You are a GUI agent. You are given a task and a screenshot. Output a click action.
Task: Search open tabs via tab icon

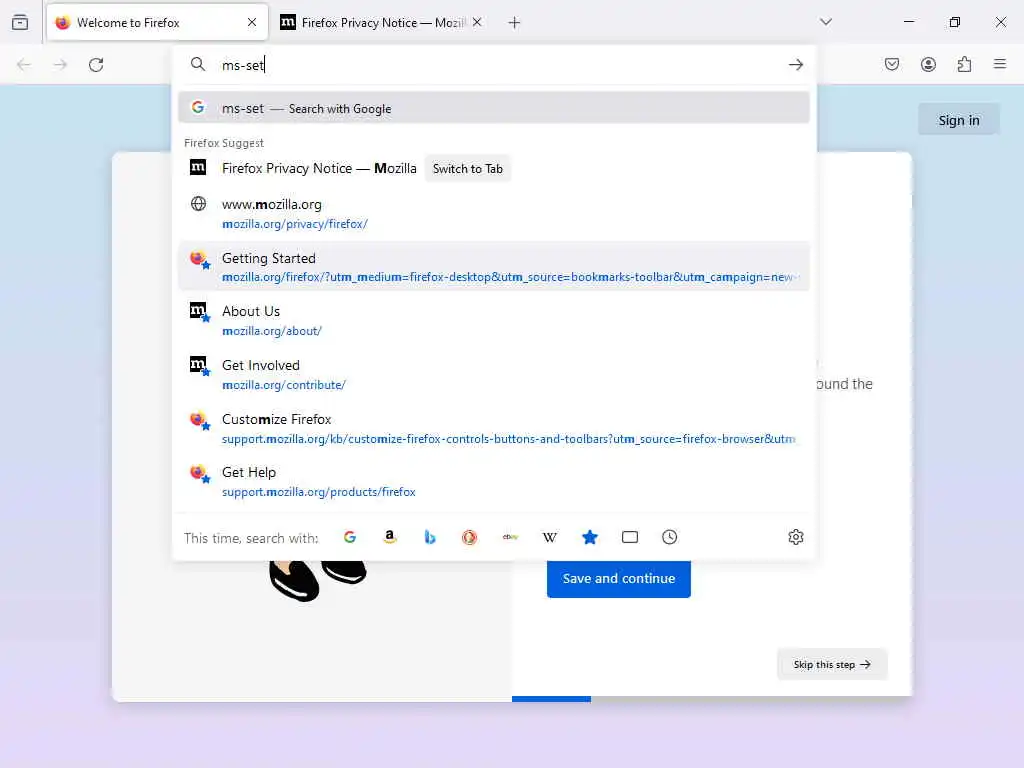(630, 537)
